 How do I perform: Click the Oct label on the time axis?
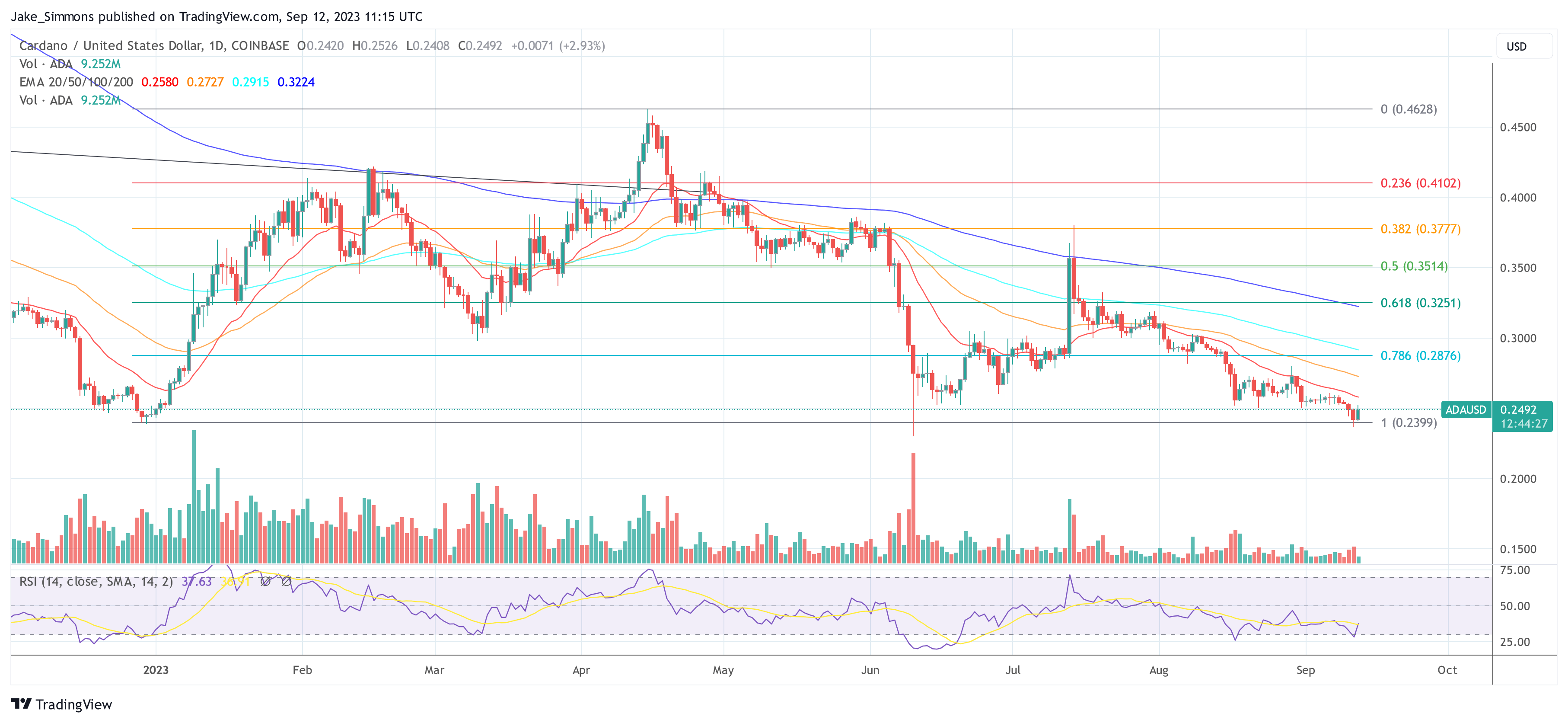(1447, 670)
